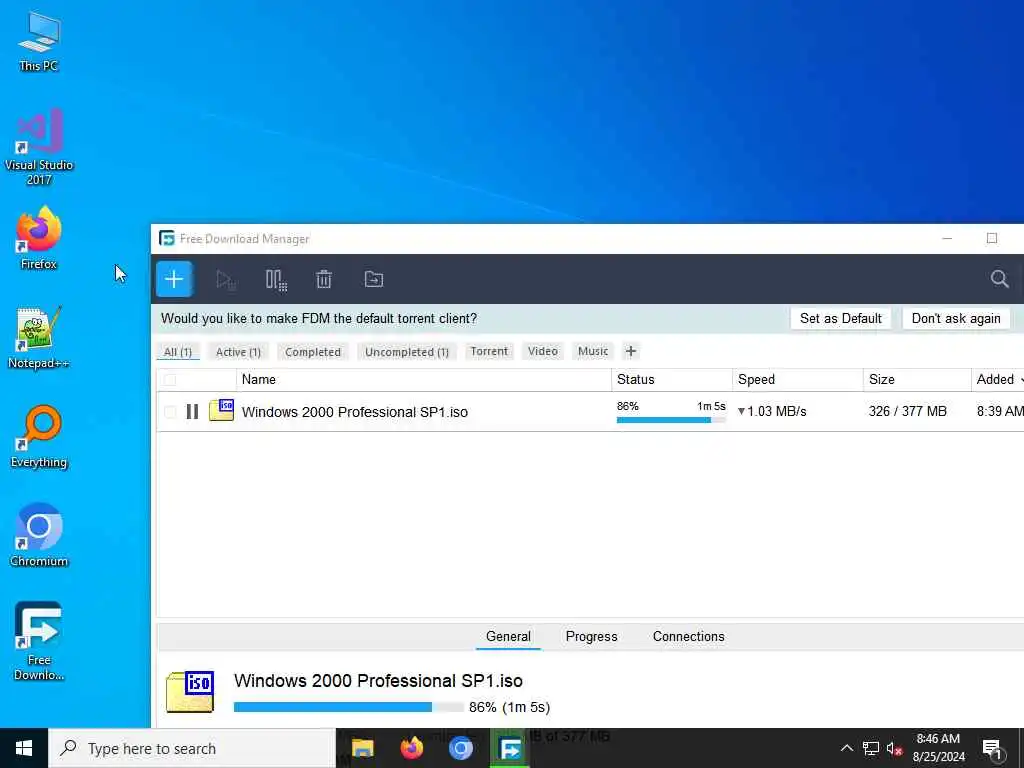Select the Visual Studio 2017 desktop shortcut
The image size is (1024, 768).
click(39, 146)
